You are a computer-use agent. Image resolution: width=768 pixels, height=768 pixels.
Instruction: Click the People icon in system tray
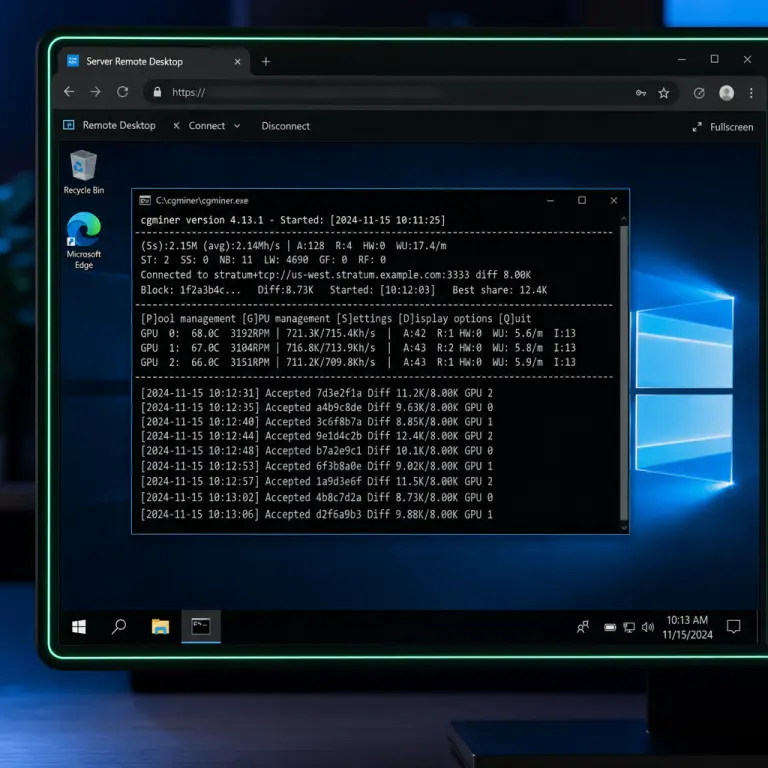[x=583, y=627]
